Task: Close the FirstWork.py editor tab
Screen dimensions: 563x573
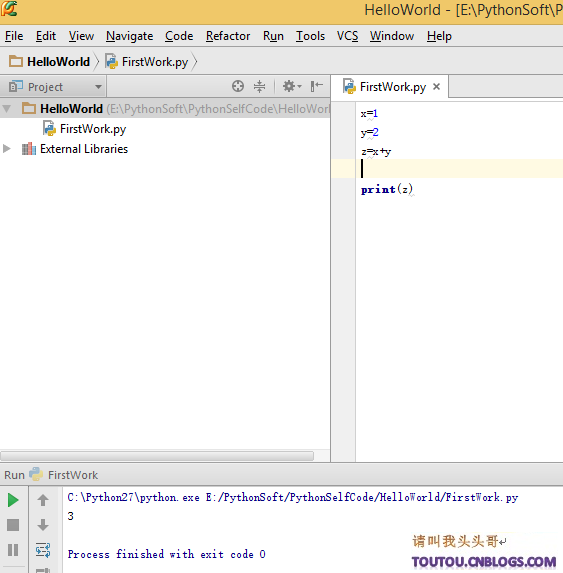Action: pos(436,87)
